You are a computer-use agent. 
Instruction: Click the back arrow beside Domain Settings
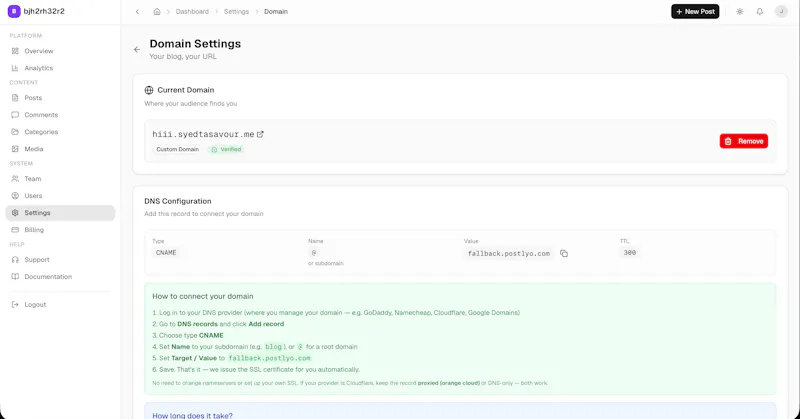coord(137,50)
